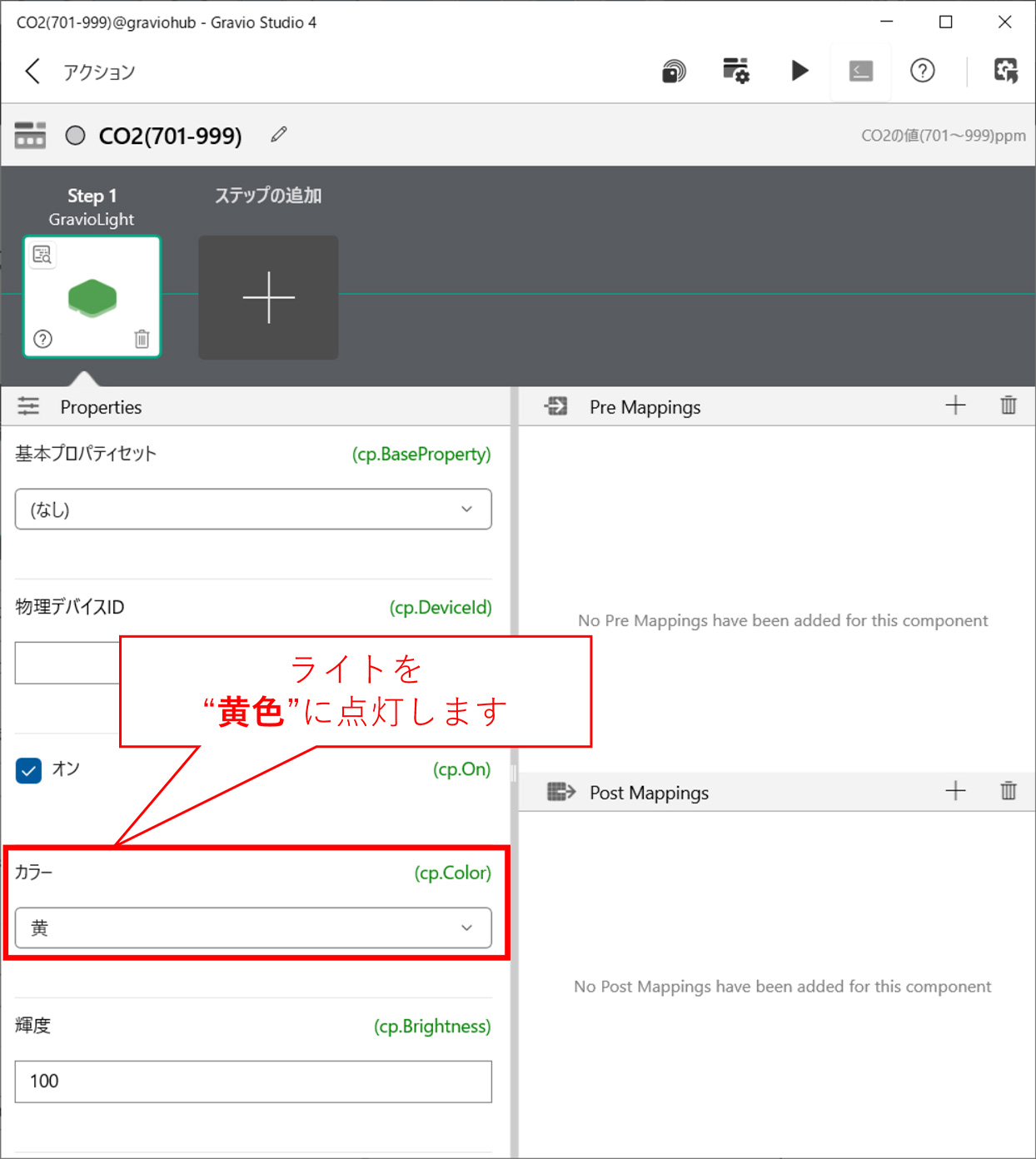Image resolution: width=1036 pixels, height=1159 pixels.
Task: Click the action list icon beside CO2(701-999)
Action: coord(30,135)
